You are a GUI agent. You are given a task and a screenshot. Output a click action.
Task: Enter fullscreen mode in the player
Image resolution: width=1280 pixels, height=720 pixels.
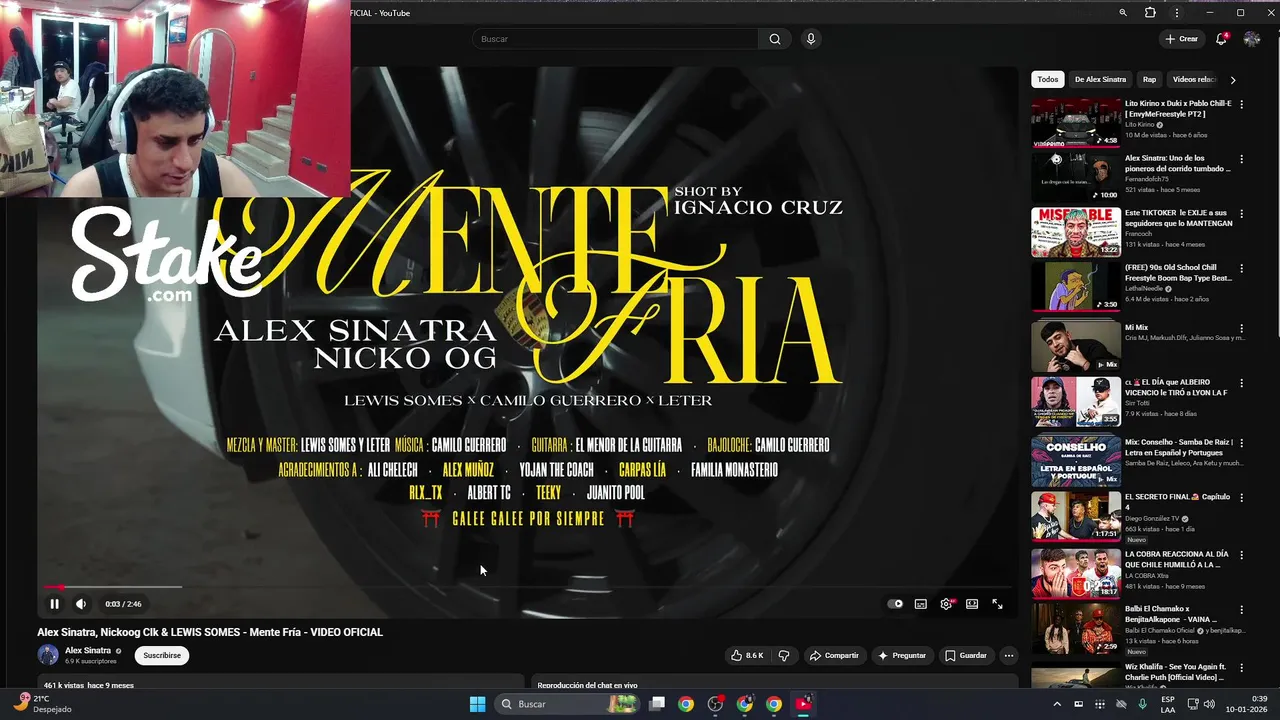(x=997, y=604)
